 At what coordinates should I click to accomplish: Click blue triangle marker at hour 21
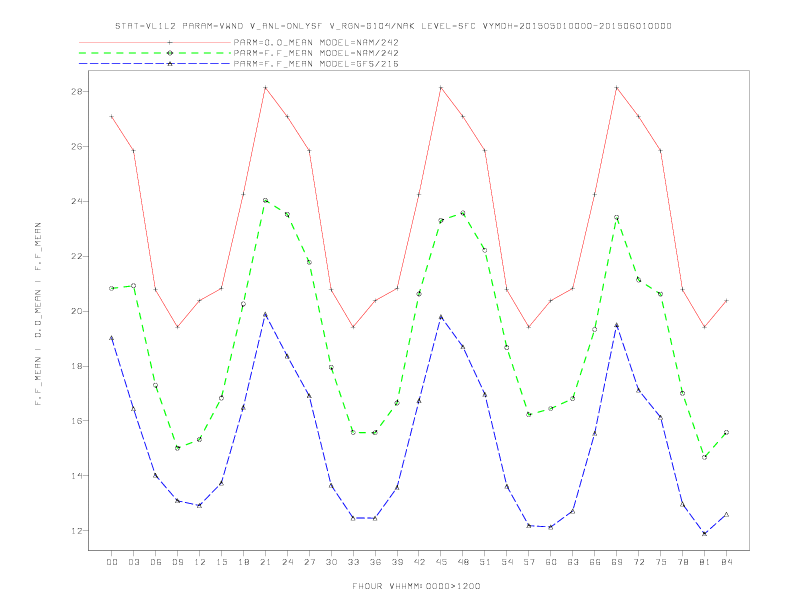(265, 314)
